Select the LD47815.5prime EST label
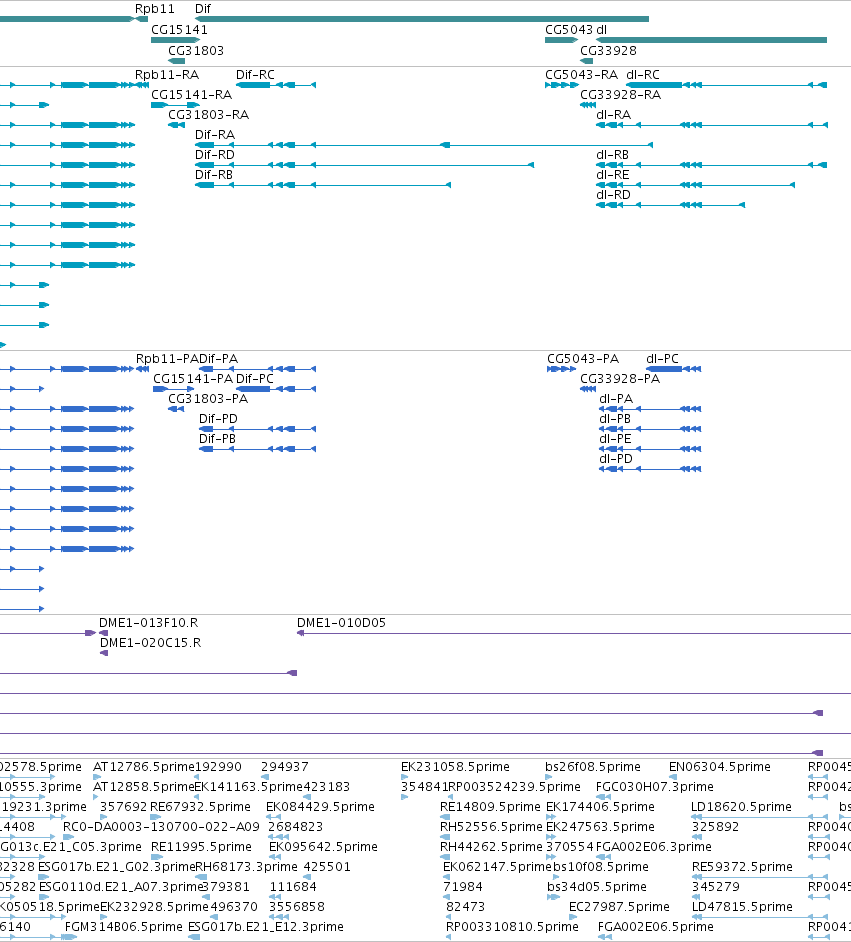Viewport: 851px width, 942px height. coord(742,906)
